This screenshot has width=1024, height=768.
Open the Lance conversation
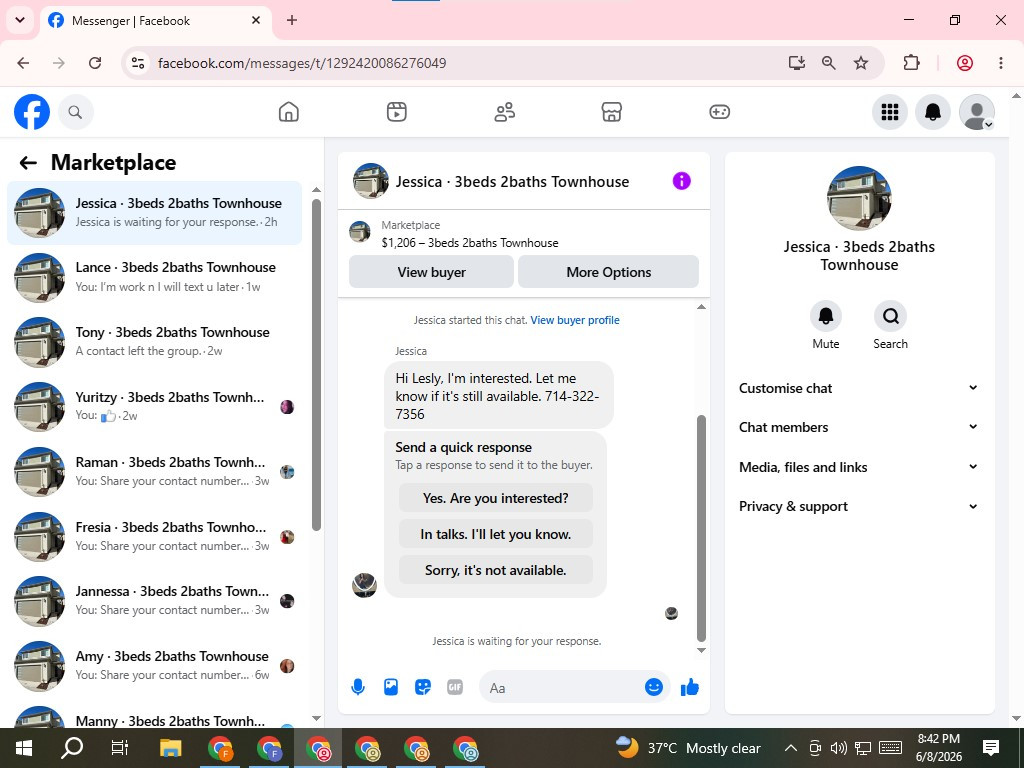(155, 278)
